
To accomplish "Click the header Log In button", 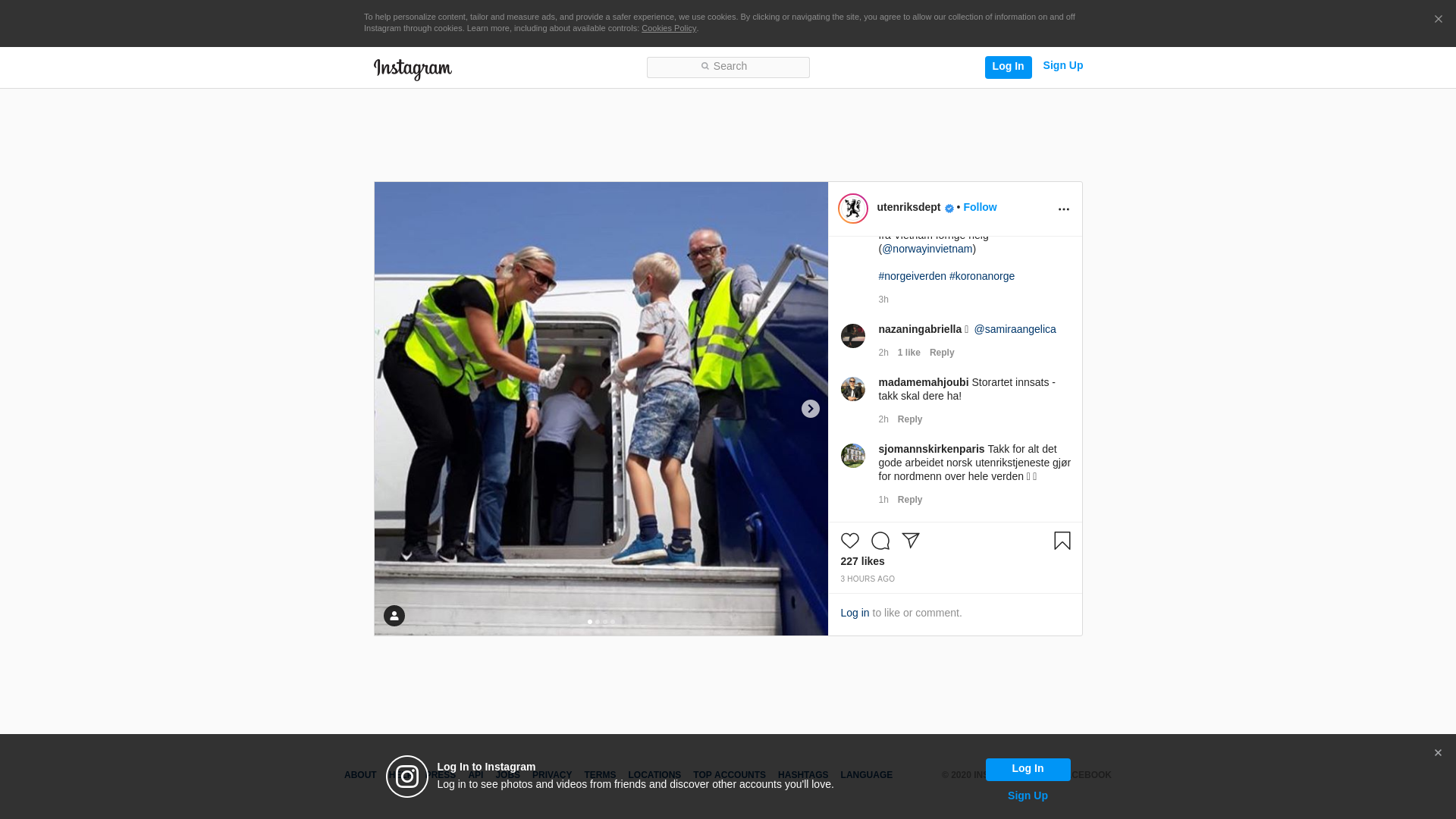I will pos(1008,67).
